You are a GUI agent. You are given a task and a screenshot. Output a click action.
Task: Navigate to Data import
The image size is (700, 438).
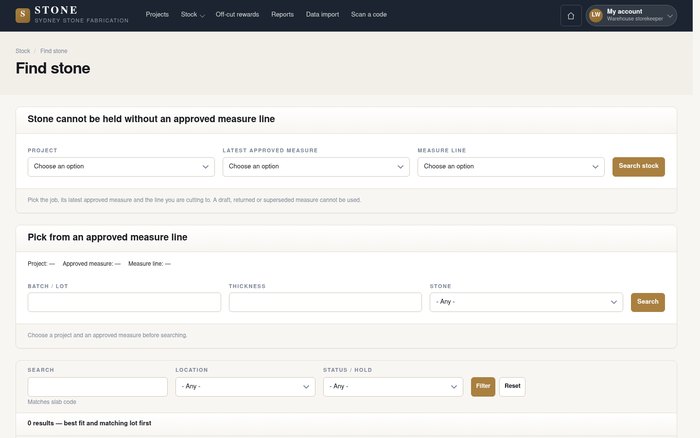point(322,14)
